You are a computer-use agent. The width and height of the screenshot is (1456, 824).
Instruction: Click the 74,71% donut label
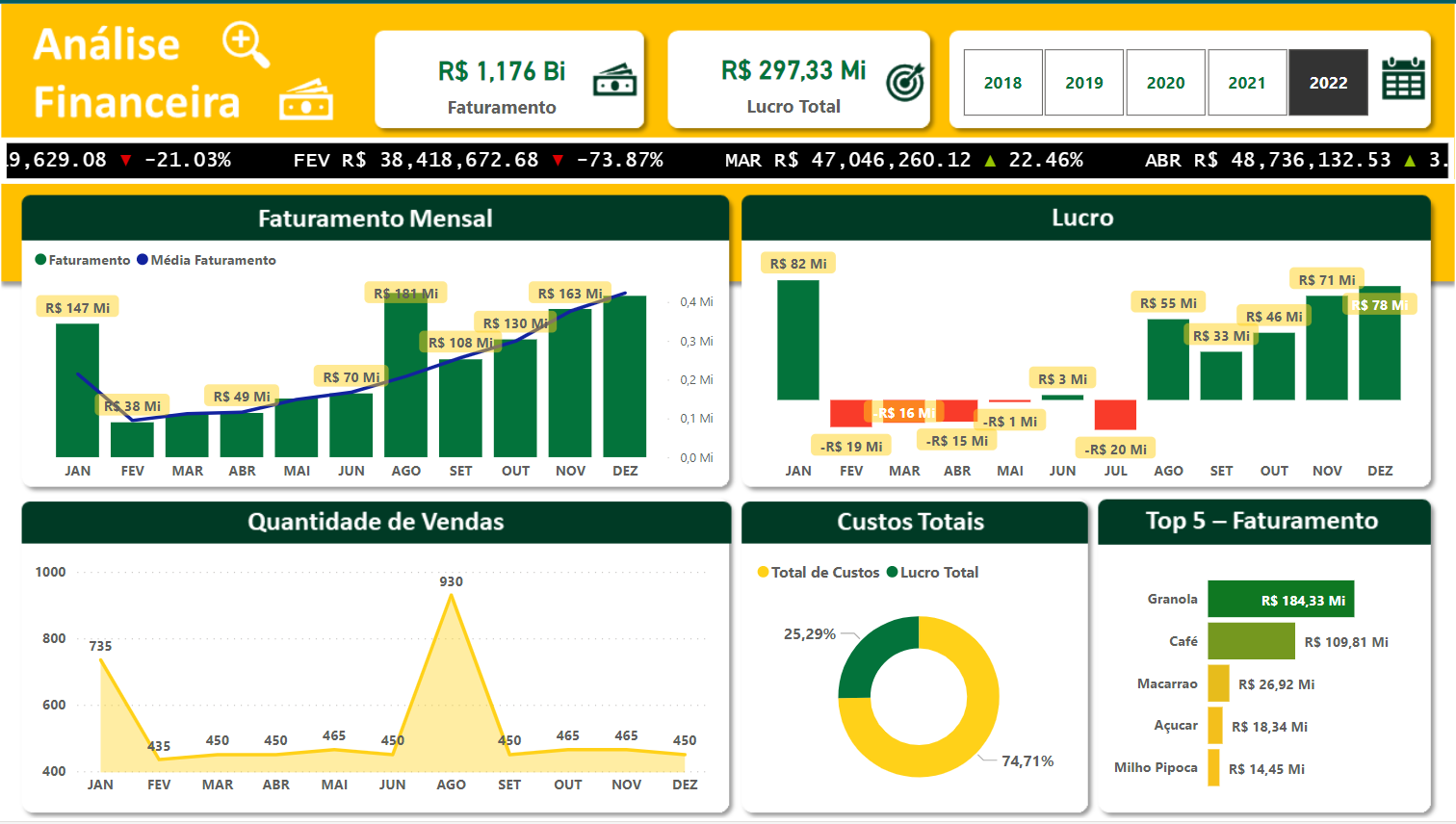(1027, 761)
